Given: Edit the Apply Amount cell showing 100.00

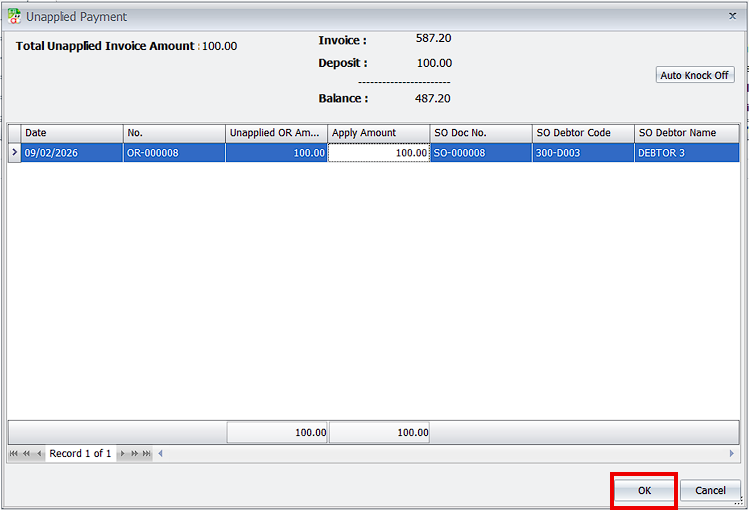Looking at the screenshot, I should pos(379,153).
